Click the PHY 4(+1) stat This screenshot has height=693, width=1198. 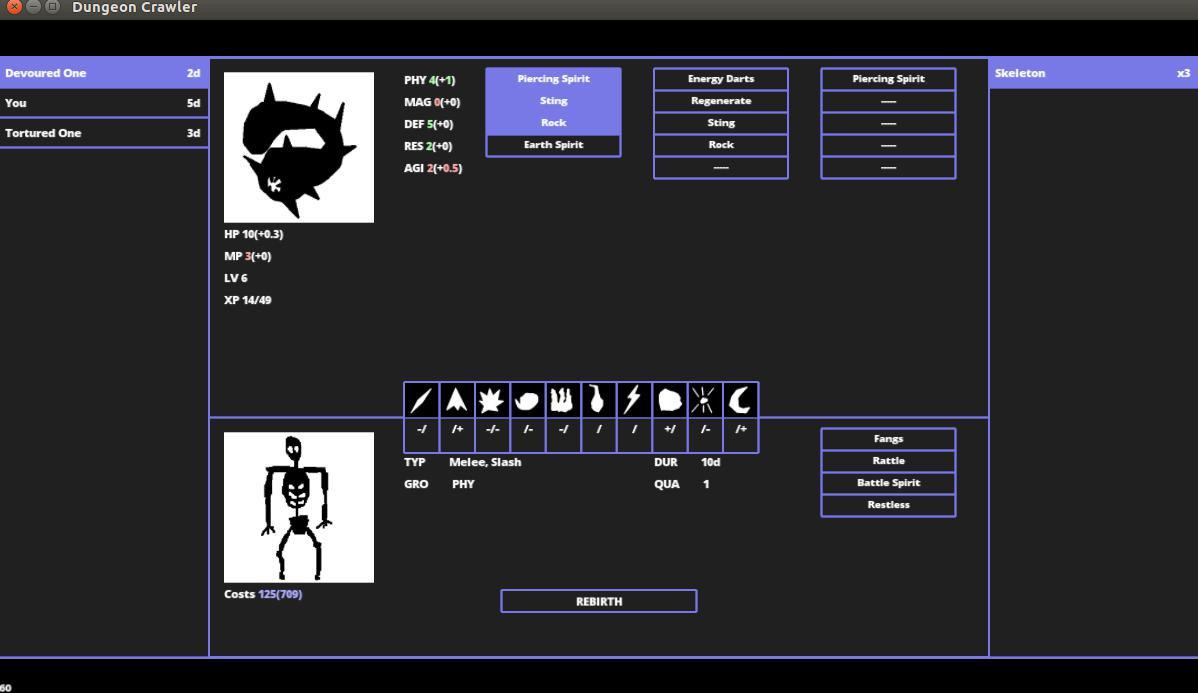coord(430,80)
